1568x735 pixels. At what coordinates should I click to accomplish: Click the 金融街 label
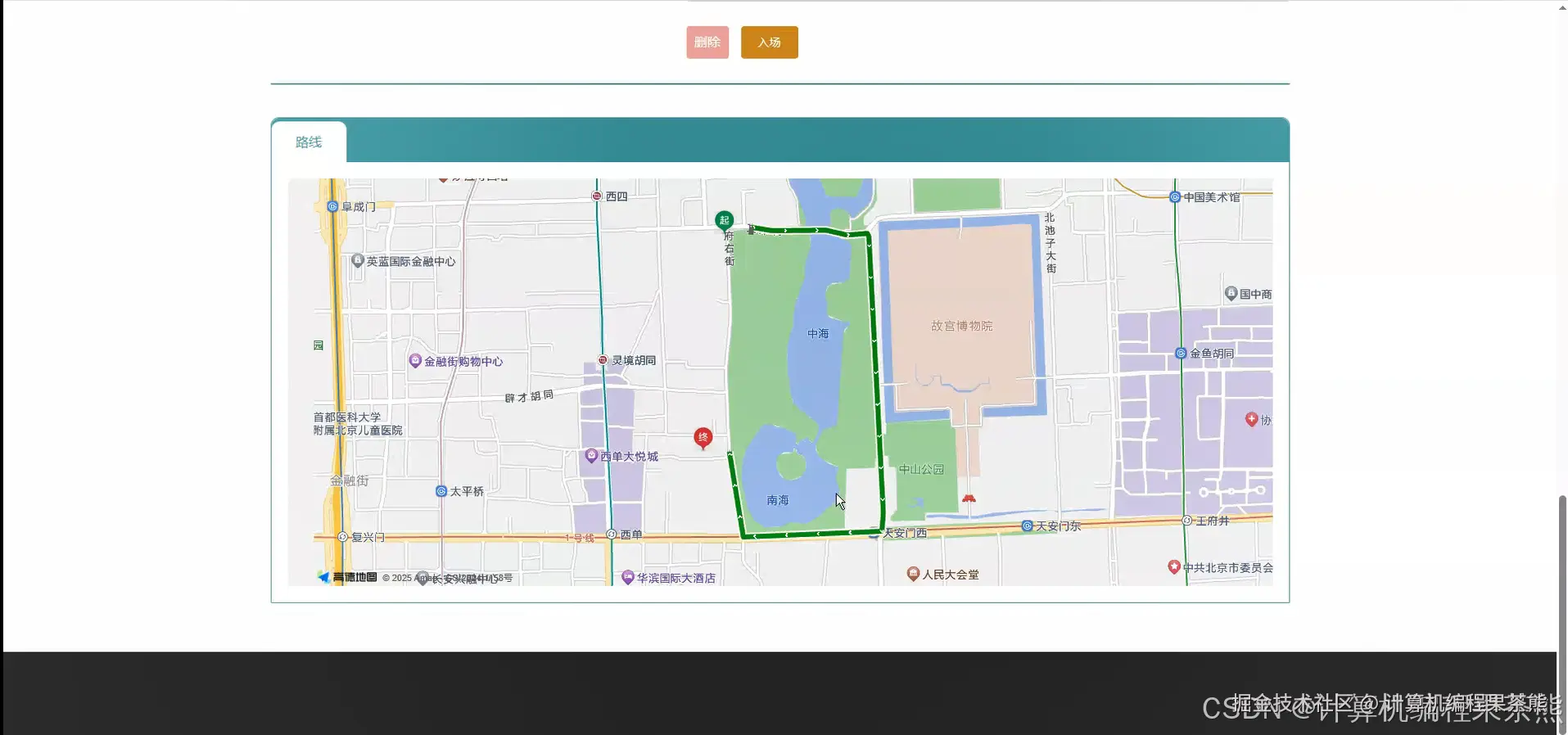tap(350, 480)
